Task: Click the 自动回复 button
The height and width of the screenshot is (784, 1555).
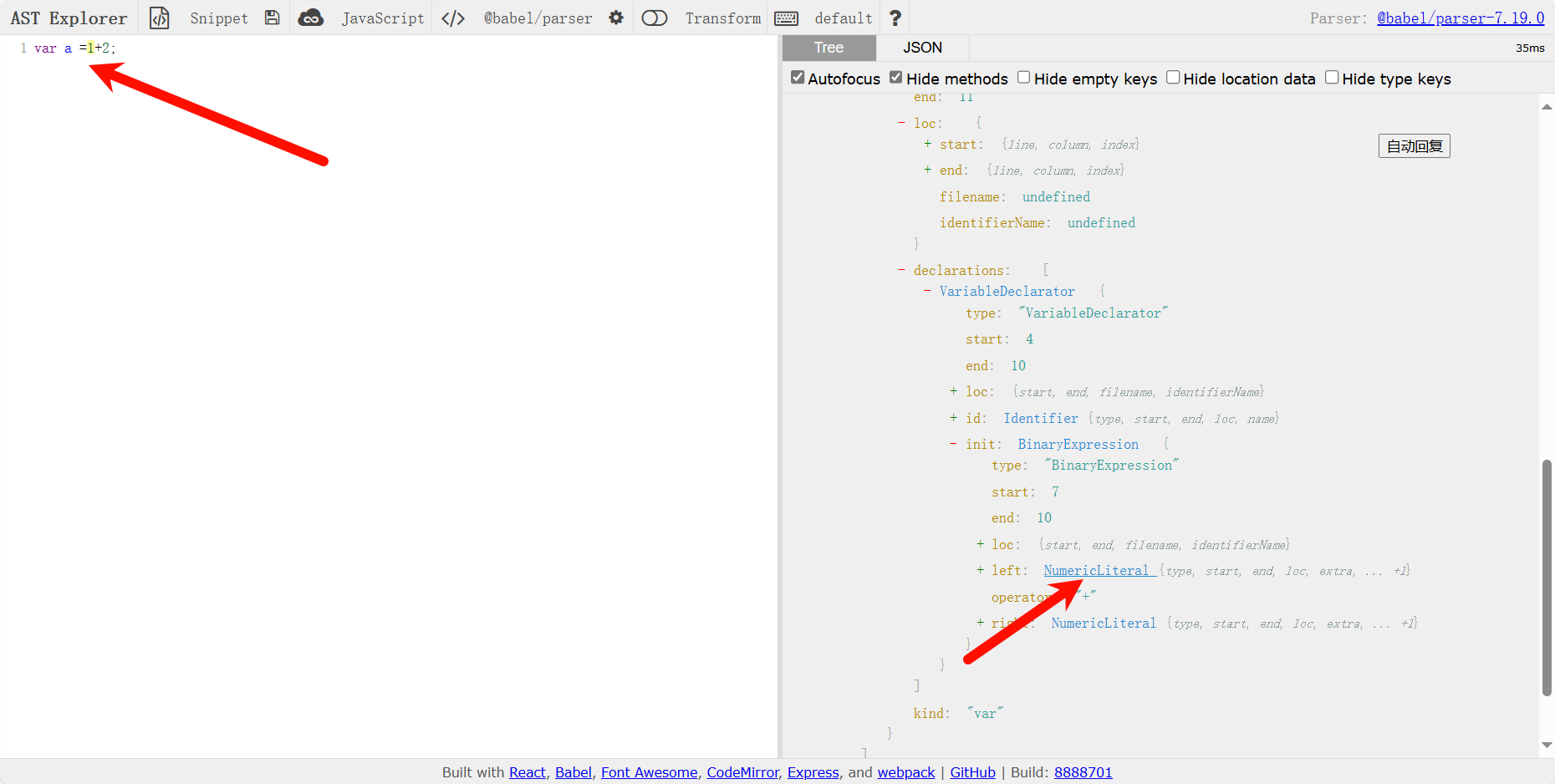Action: click(x=1415, y=146)
